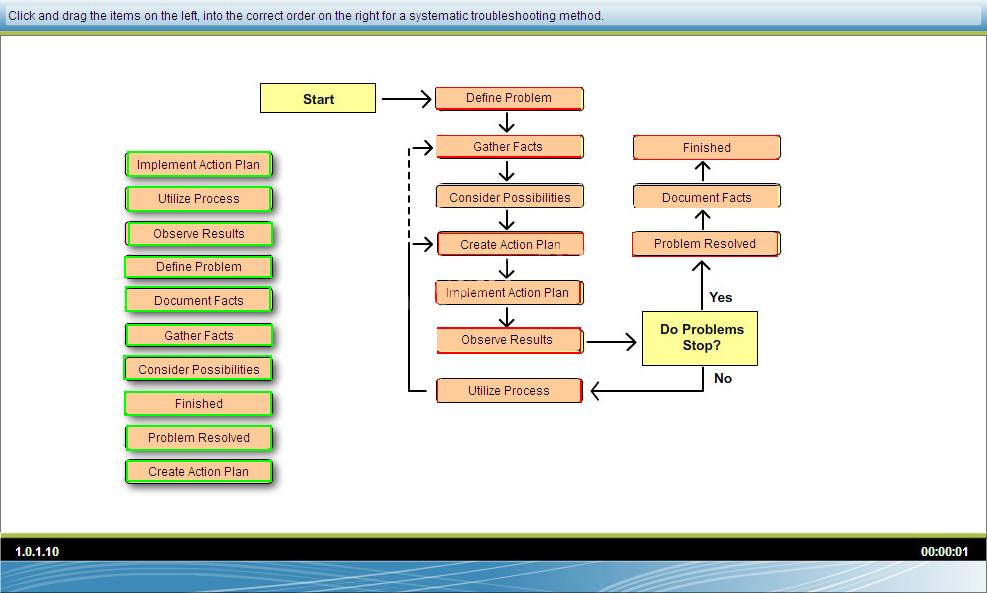The height and width of the screenshot is (593, 987).
Task: Click the Consider Possibilities flowchart box
Action: tap(509, 197)
